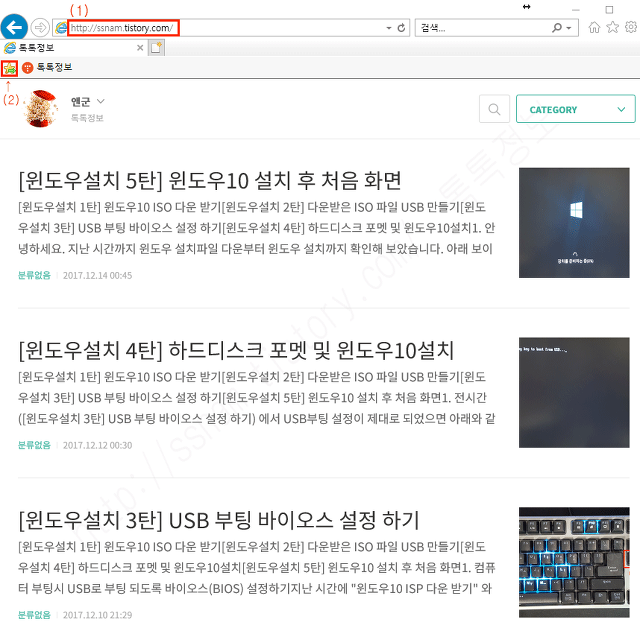Click date 2017.12.14 00:45
The image size is (640, 631).
pyautogui.click(x=98, y=276)
